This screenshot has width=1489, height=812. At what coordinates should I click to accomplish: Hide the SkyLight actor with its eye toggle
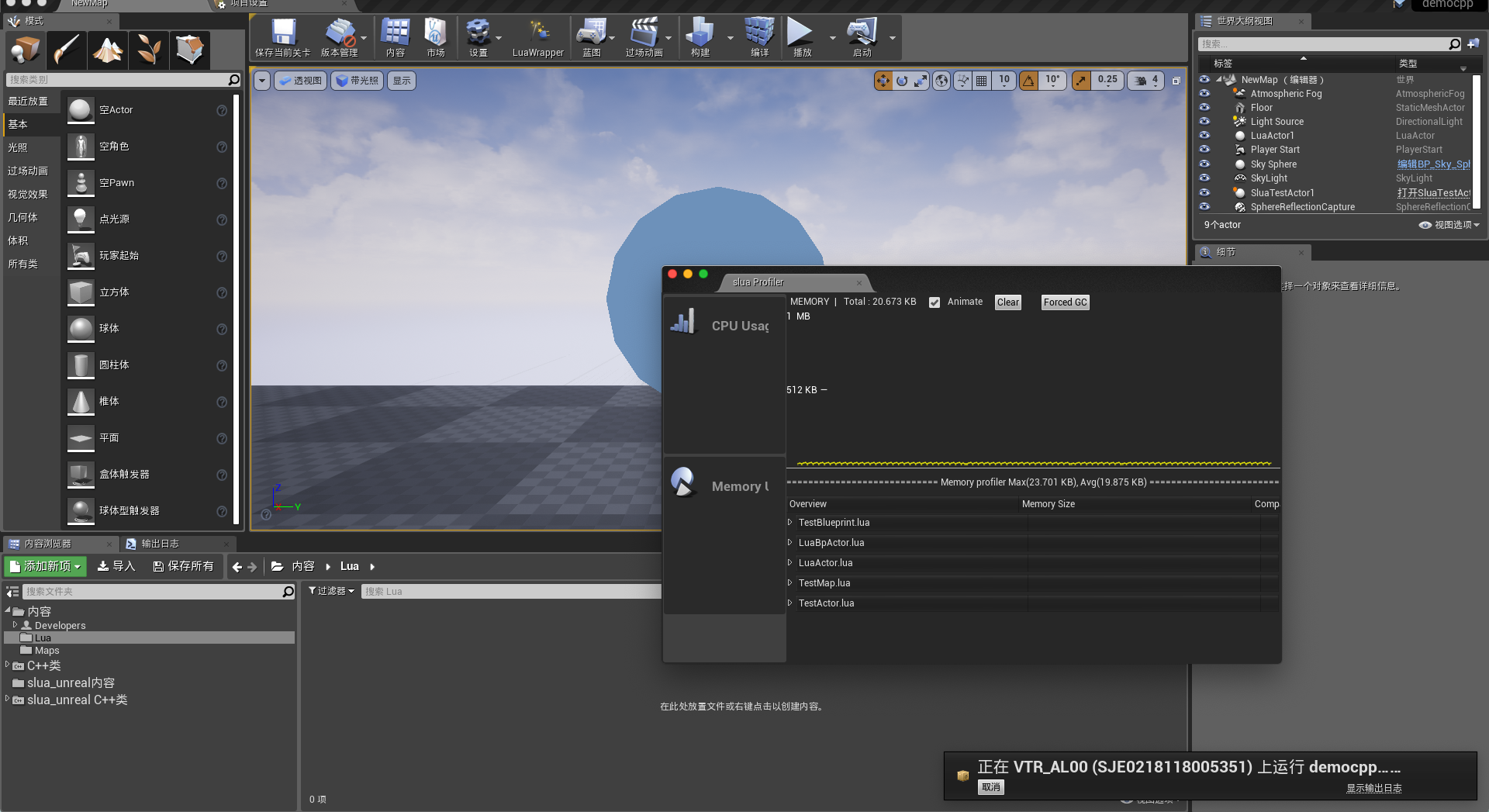pos(1205,178)
